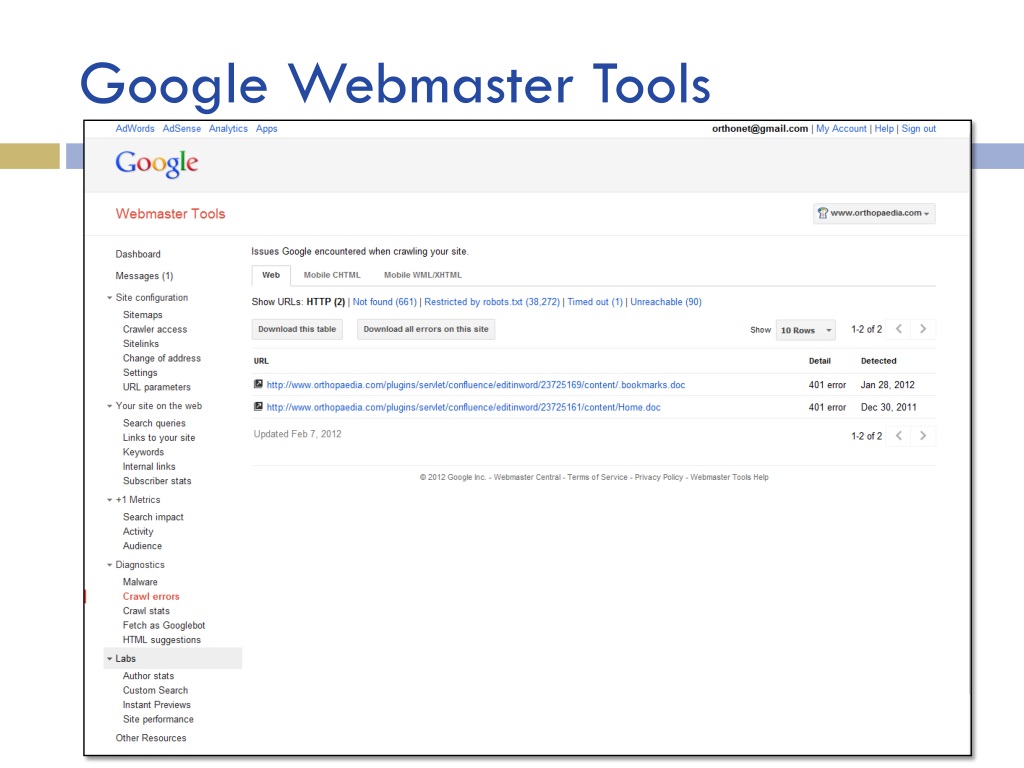The width and height of the screenshot is (1024, 768).
Task: Open Internal links in sidebar
Action: point(149,466)
